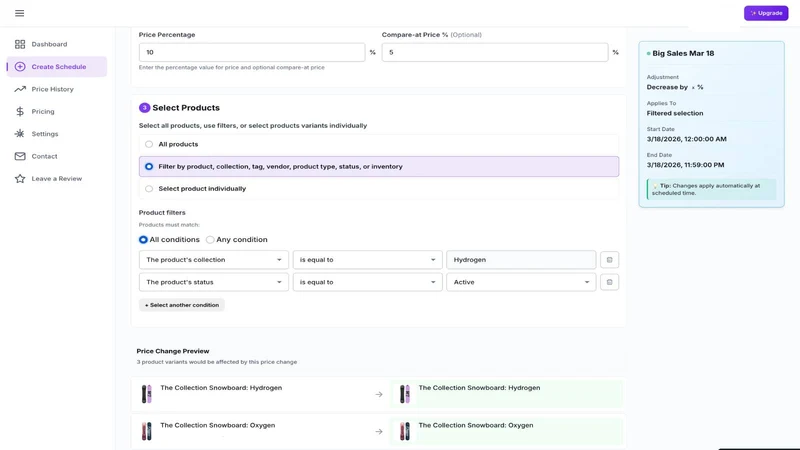Open operator dropdown in status row
Viewport: 800px width, 450px height.
(367, 282)
